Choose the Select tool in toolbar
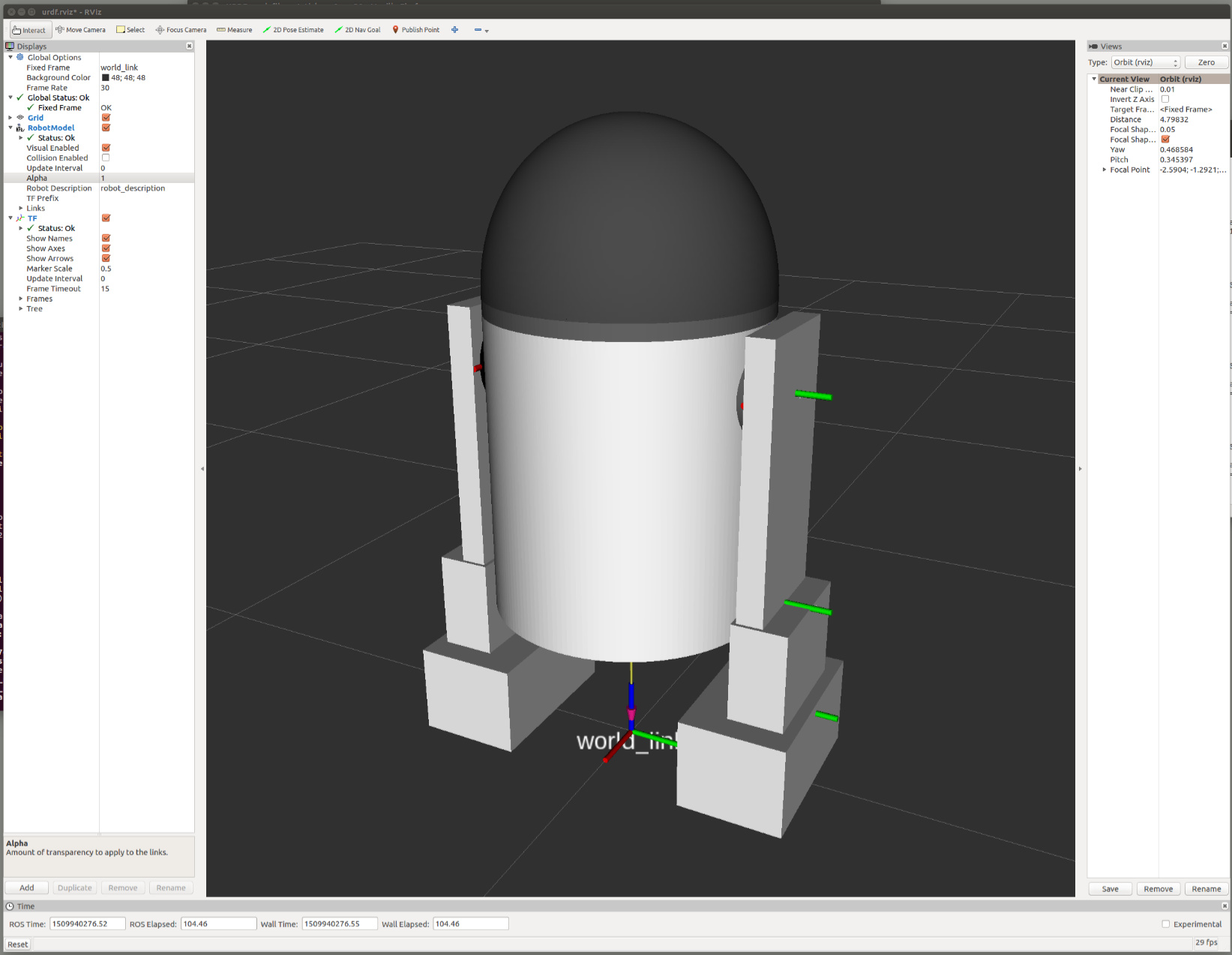The image size is (1232, 955). pos(130,30)
